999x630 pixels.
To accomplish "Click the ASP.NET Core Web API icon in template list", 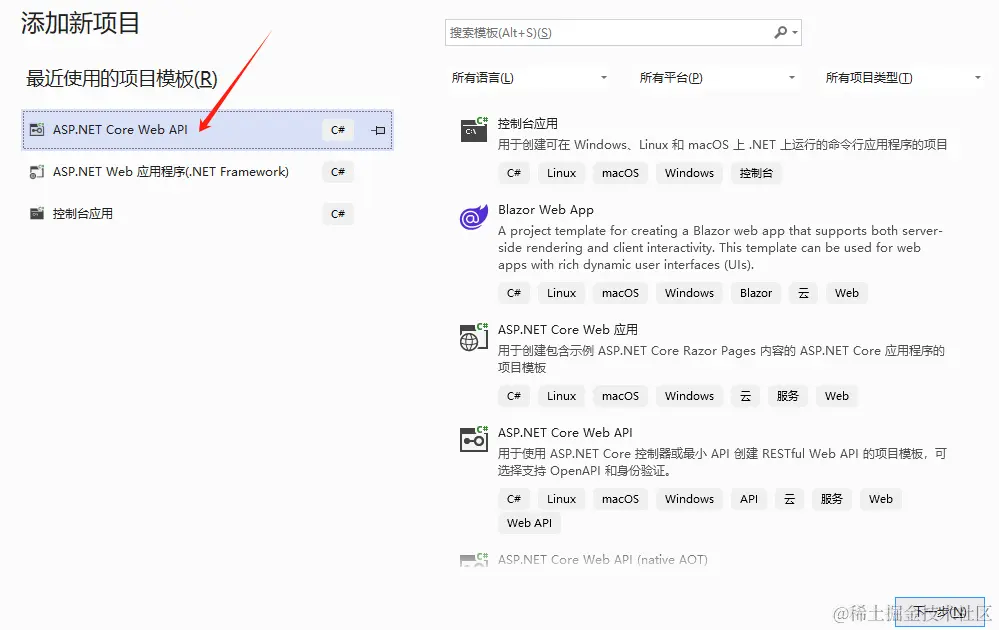I will [474, 440].
